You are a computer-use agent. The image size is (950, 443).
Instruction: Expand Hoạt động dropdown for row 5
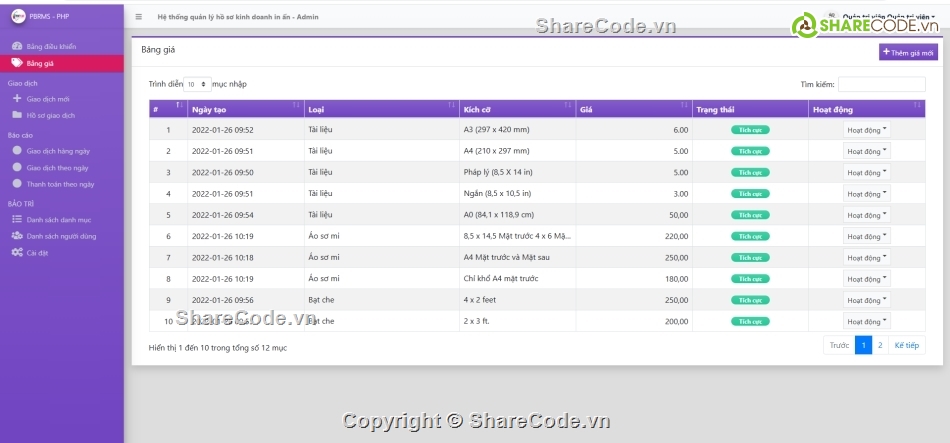pos(866,215)
